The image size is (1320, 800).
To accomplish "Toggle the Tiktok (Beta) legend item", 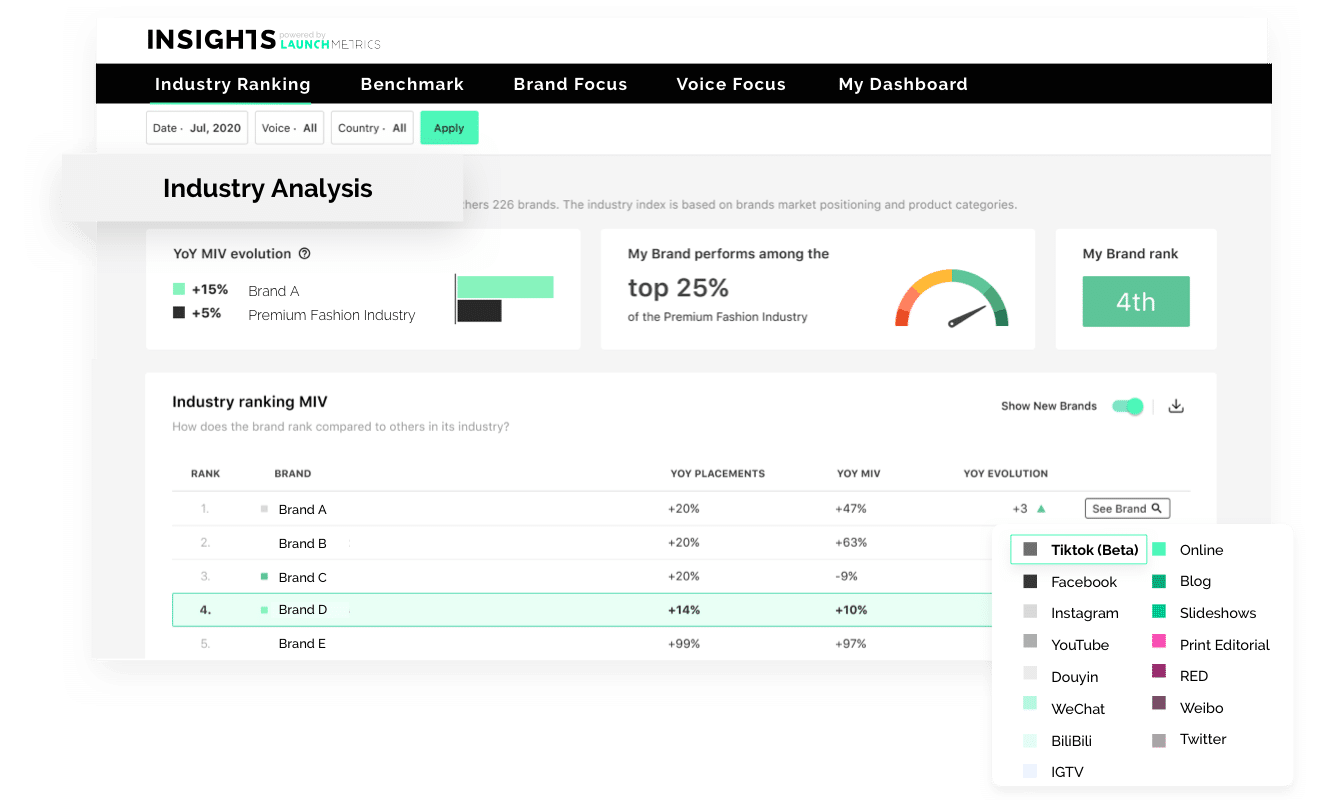I will [x=1079, y=550].
